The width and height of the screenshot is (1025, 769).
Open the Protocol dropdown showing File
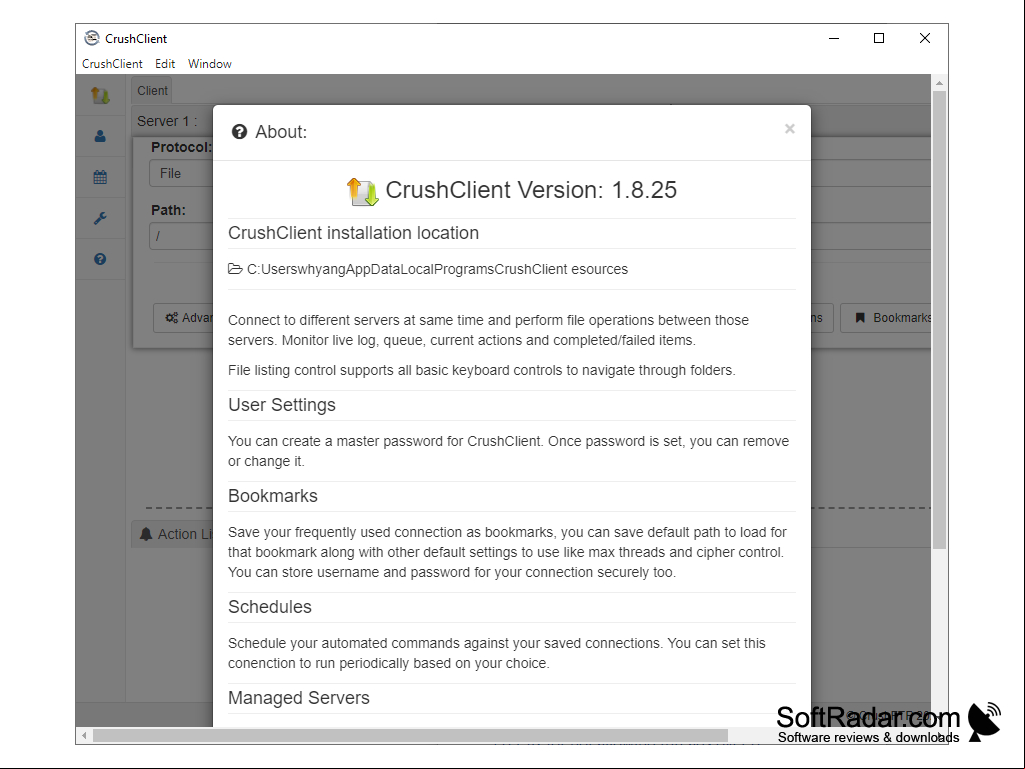[181, 173]
